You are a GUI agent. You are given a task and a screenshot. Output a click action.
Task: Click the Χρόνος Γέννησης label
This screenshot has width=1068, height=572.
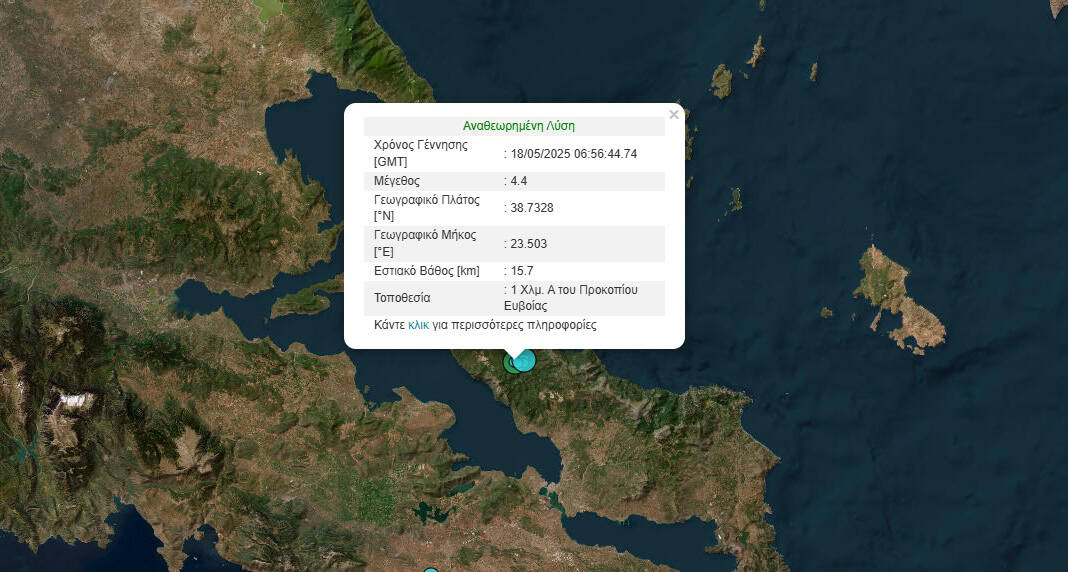click(420, 145)
